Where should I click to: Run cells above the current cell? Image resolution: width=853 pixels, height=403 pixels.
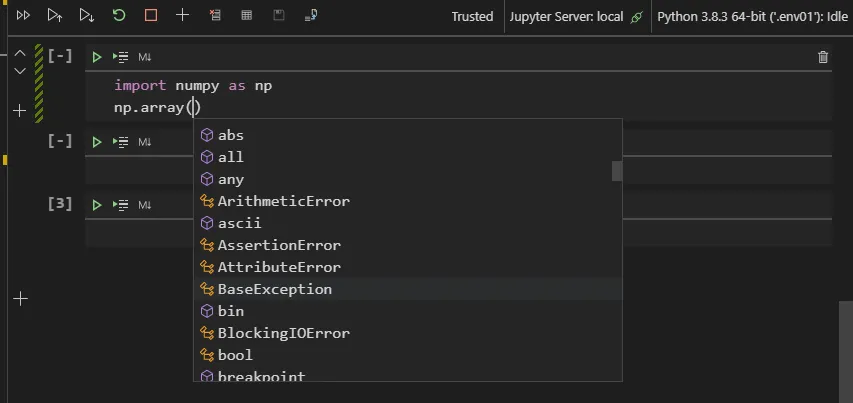pyautogui.click(x=55, y=16)
